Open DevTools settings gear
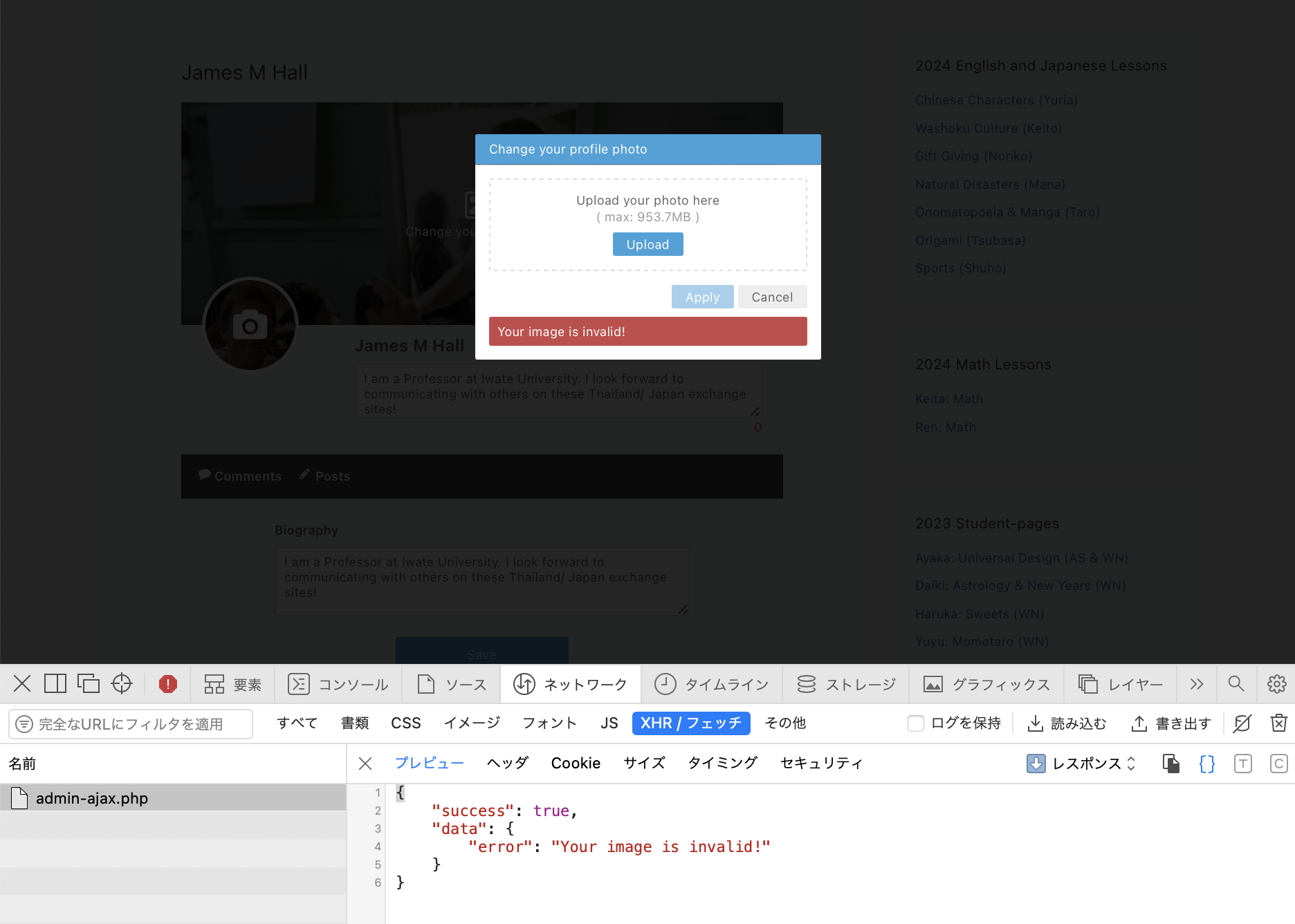Screen dimensions: 1295x924 1276,683
